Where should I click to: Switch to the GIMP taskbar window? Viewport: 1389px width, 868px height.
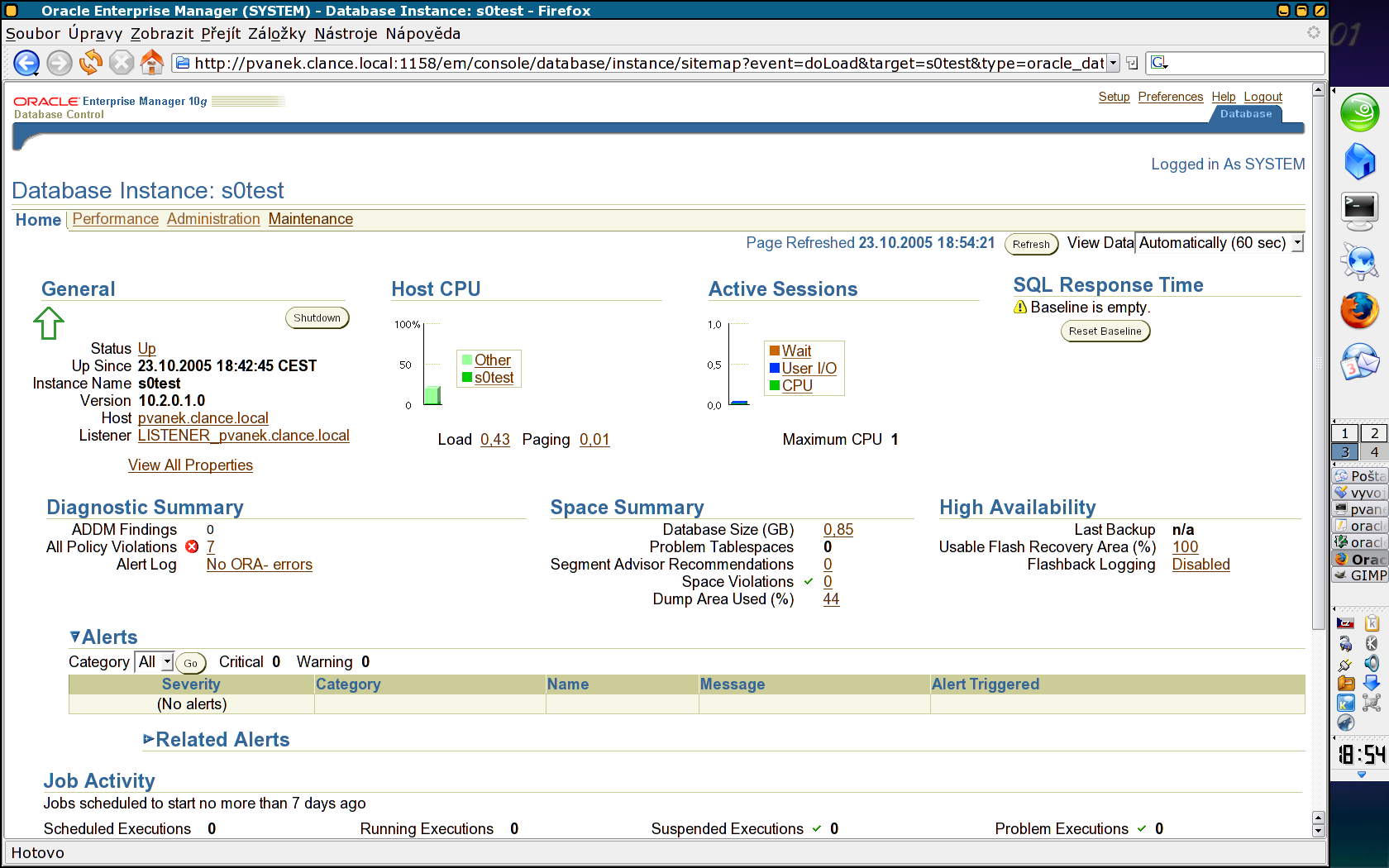[x=1360, y=575]
